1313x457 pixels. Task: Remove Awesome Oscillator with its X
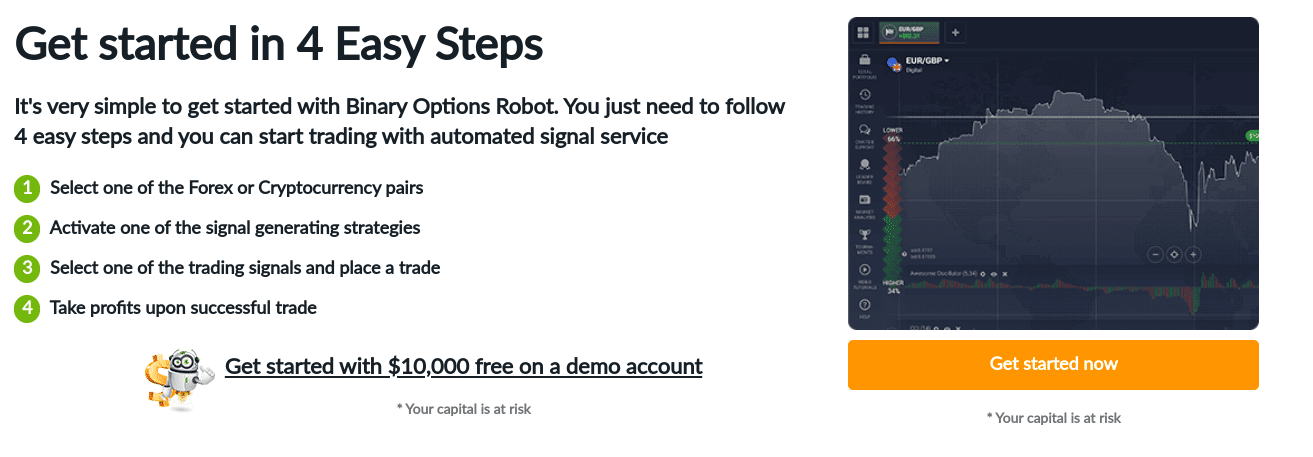point(1005,273)
